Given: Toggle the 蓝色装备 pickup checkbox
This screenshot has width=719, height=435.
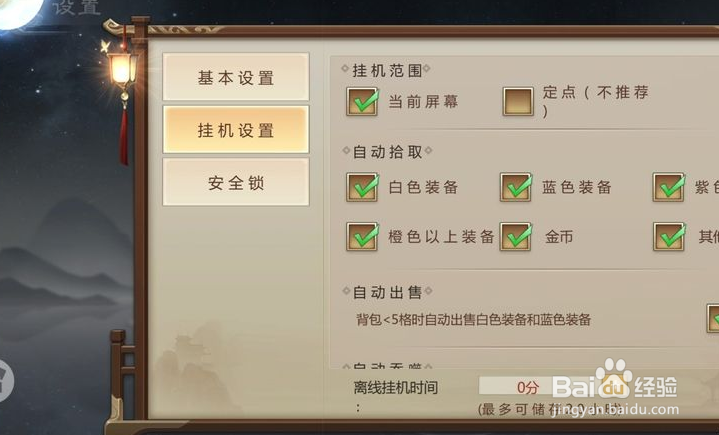Looking at the screenshot, I should (x=515, y=187).
